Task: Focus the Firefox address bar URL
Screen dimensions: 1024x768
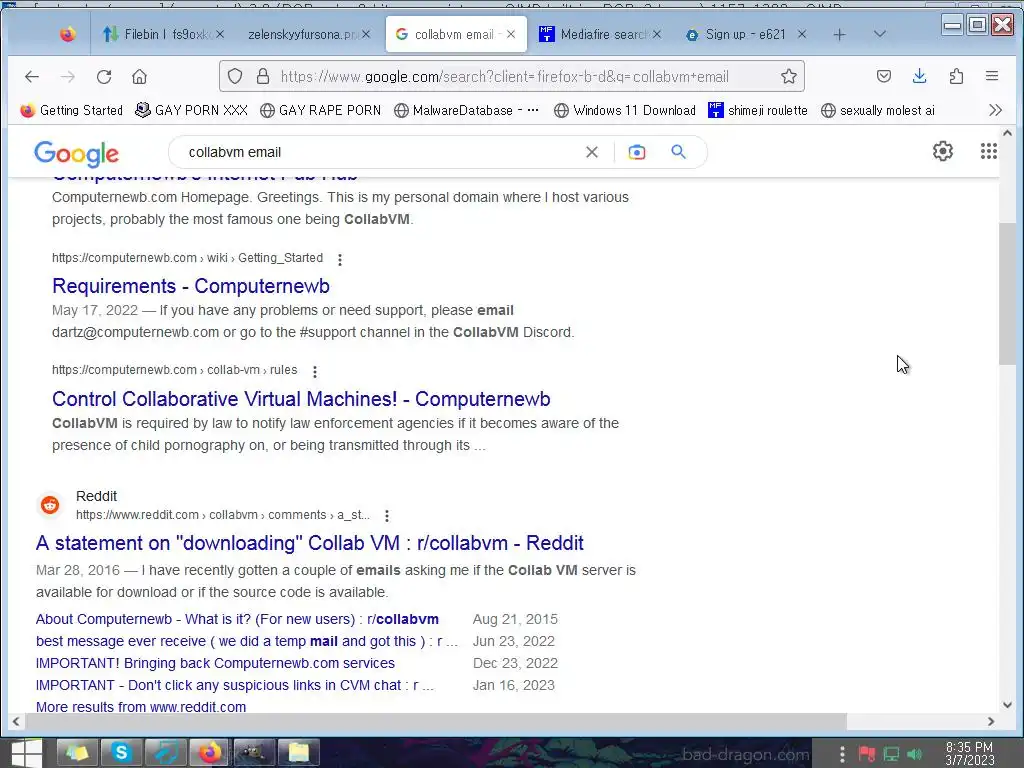Action: pyautogui.click(x=504, y=76)
